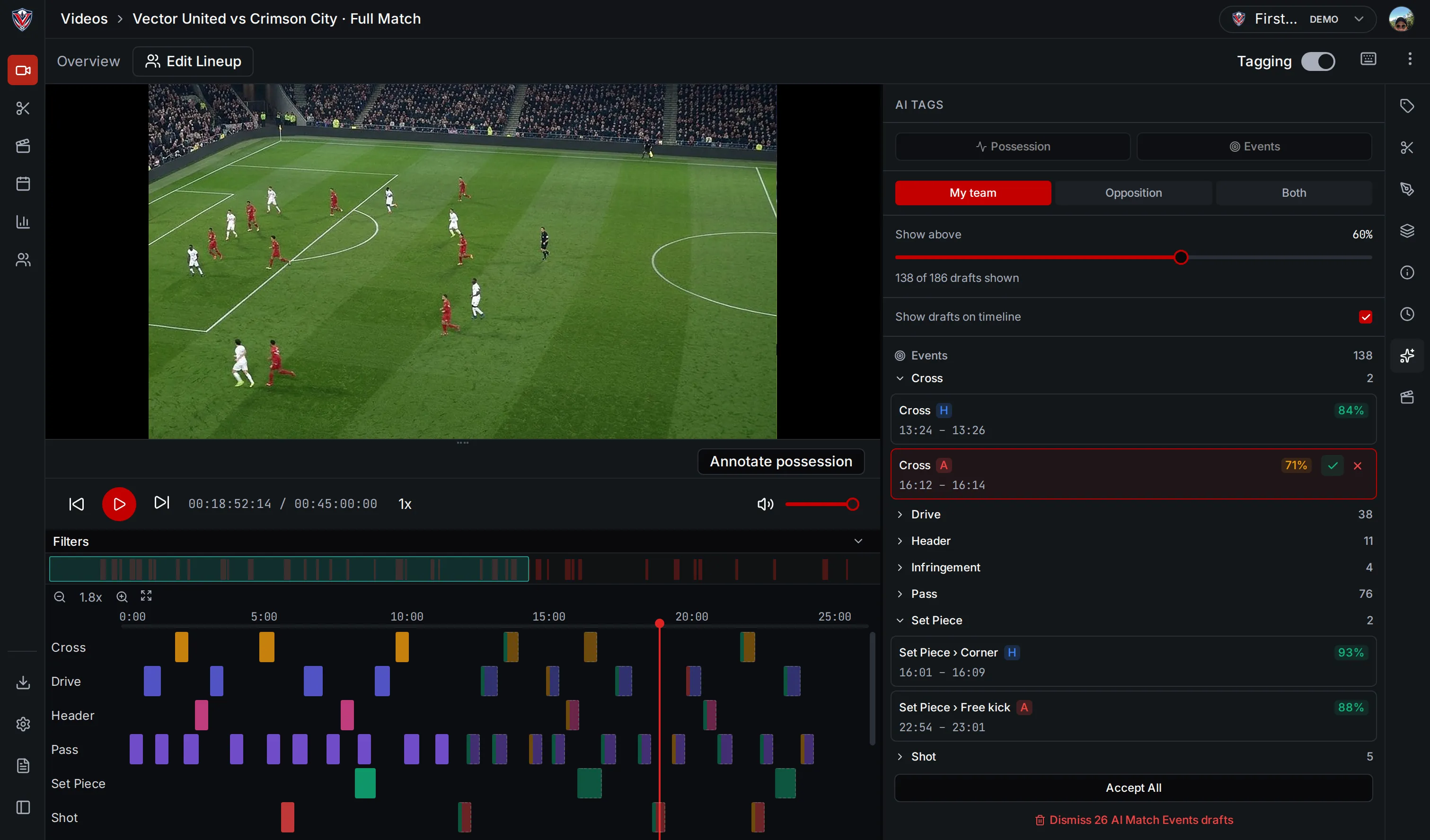
Task: Toggle the sidebar panel layout icon
Action: (x=23, y=808)
